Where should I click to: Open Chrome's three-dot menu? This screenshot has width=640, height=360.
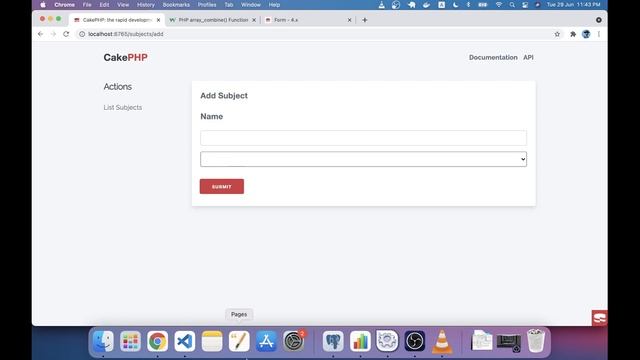point(599,34)
